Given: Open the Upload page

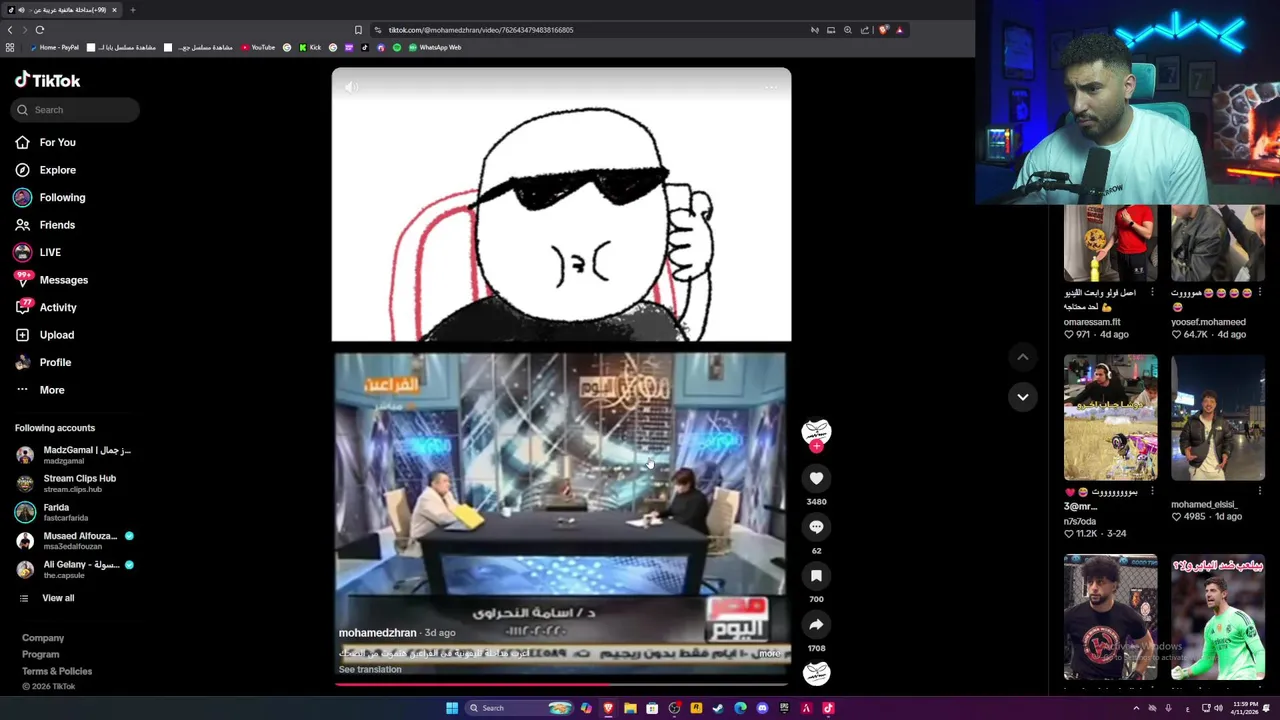Looking at the screenshot, I should tap(45, 335).
